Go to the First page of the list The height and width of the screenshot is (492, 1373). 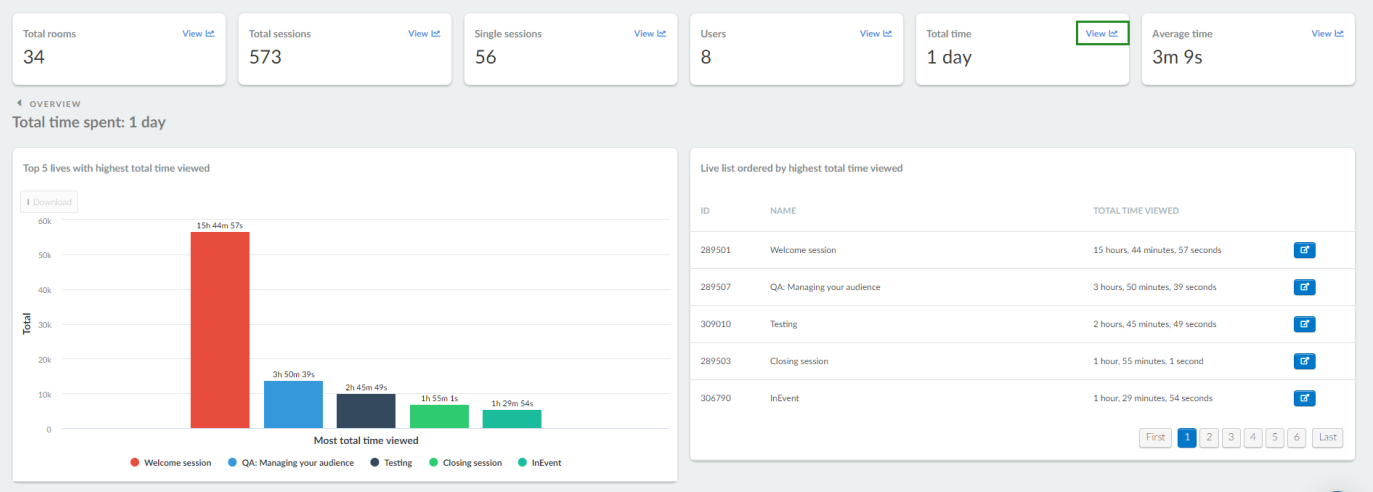tap(1155, 437)
